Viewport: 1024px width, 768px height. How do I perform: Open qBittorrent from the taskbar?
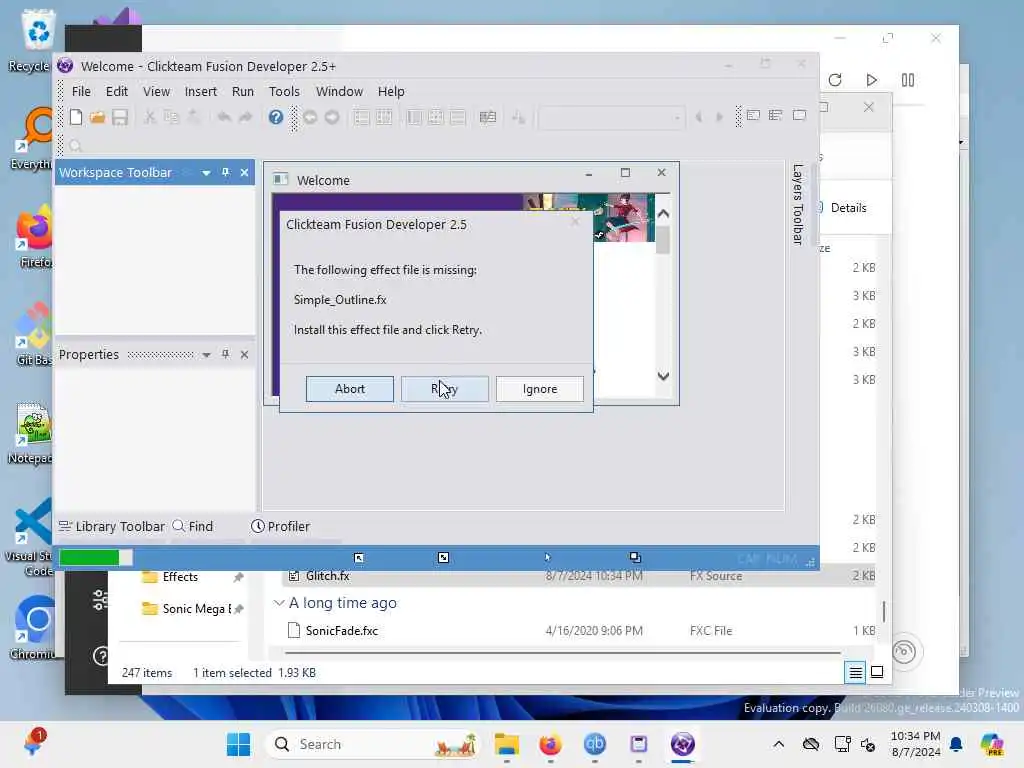(594, 744)
